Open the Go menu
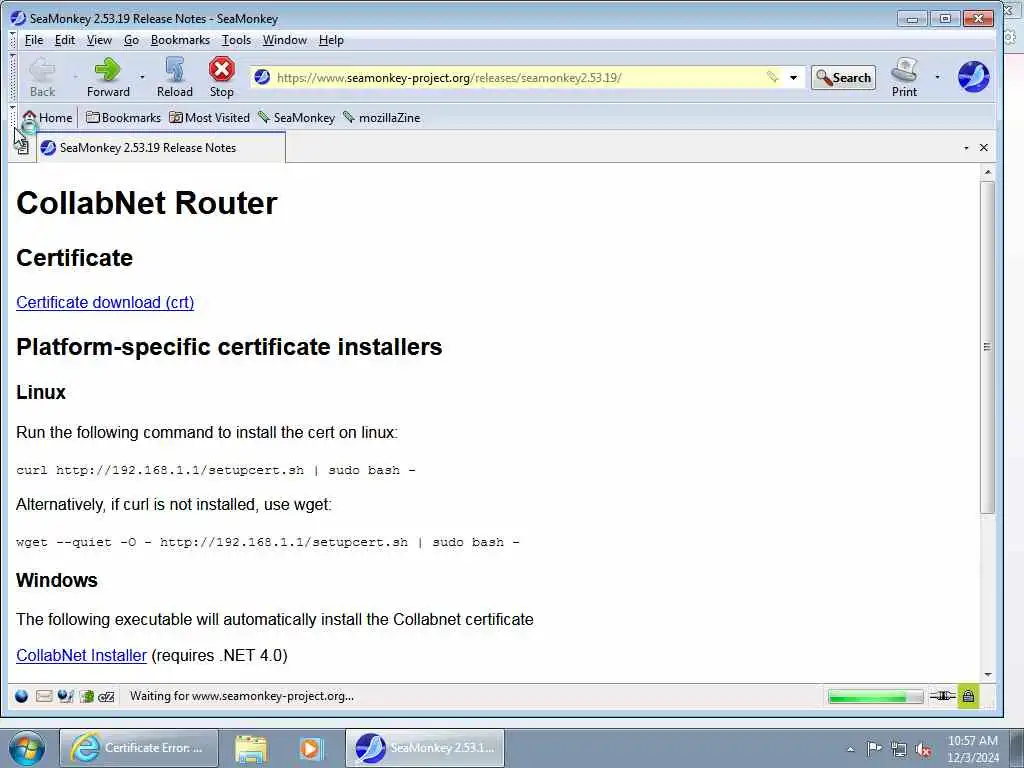 tap(131, 40)
